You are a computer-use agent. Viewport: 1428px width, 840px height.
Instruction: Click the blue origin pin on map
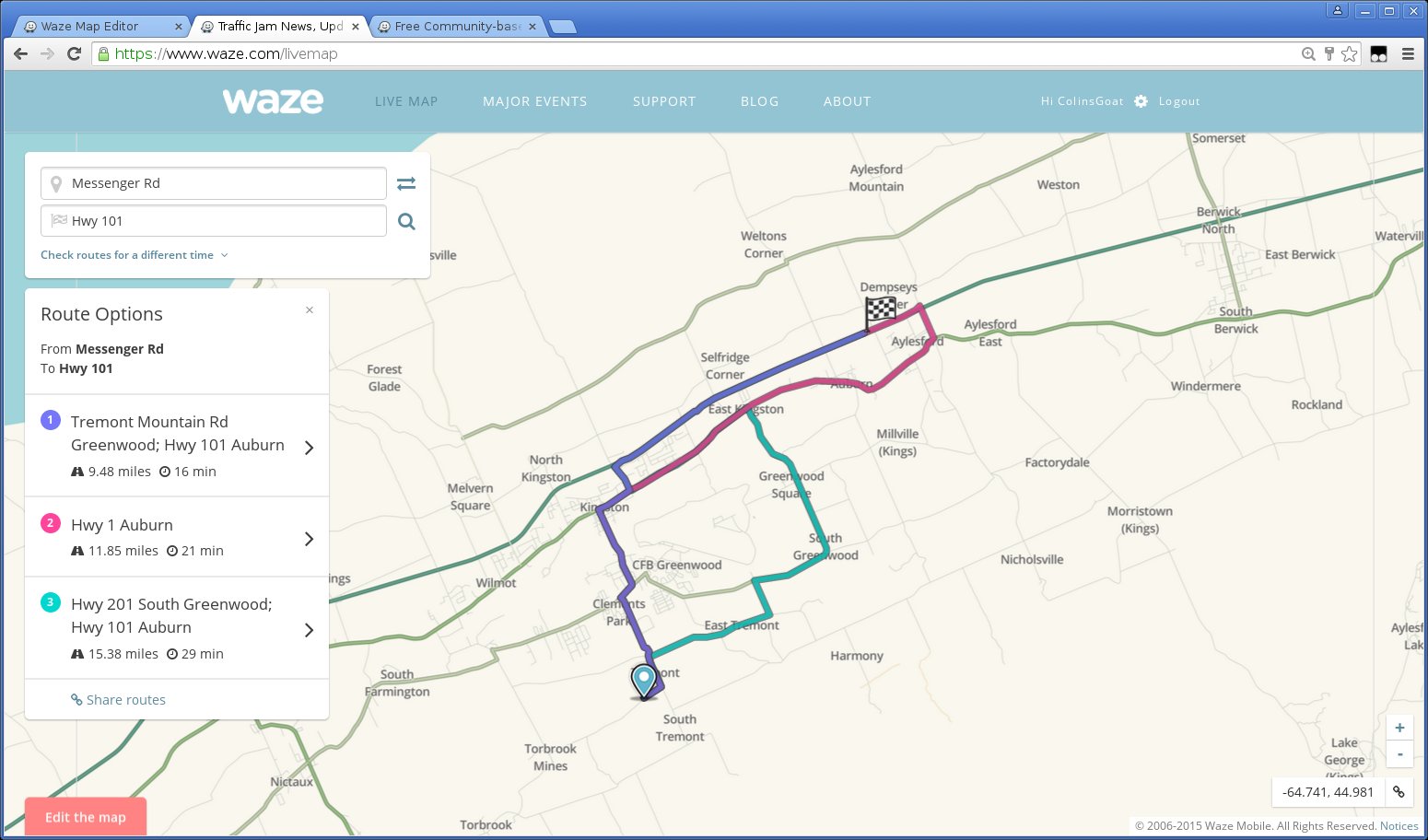(643, 681)
